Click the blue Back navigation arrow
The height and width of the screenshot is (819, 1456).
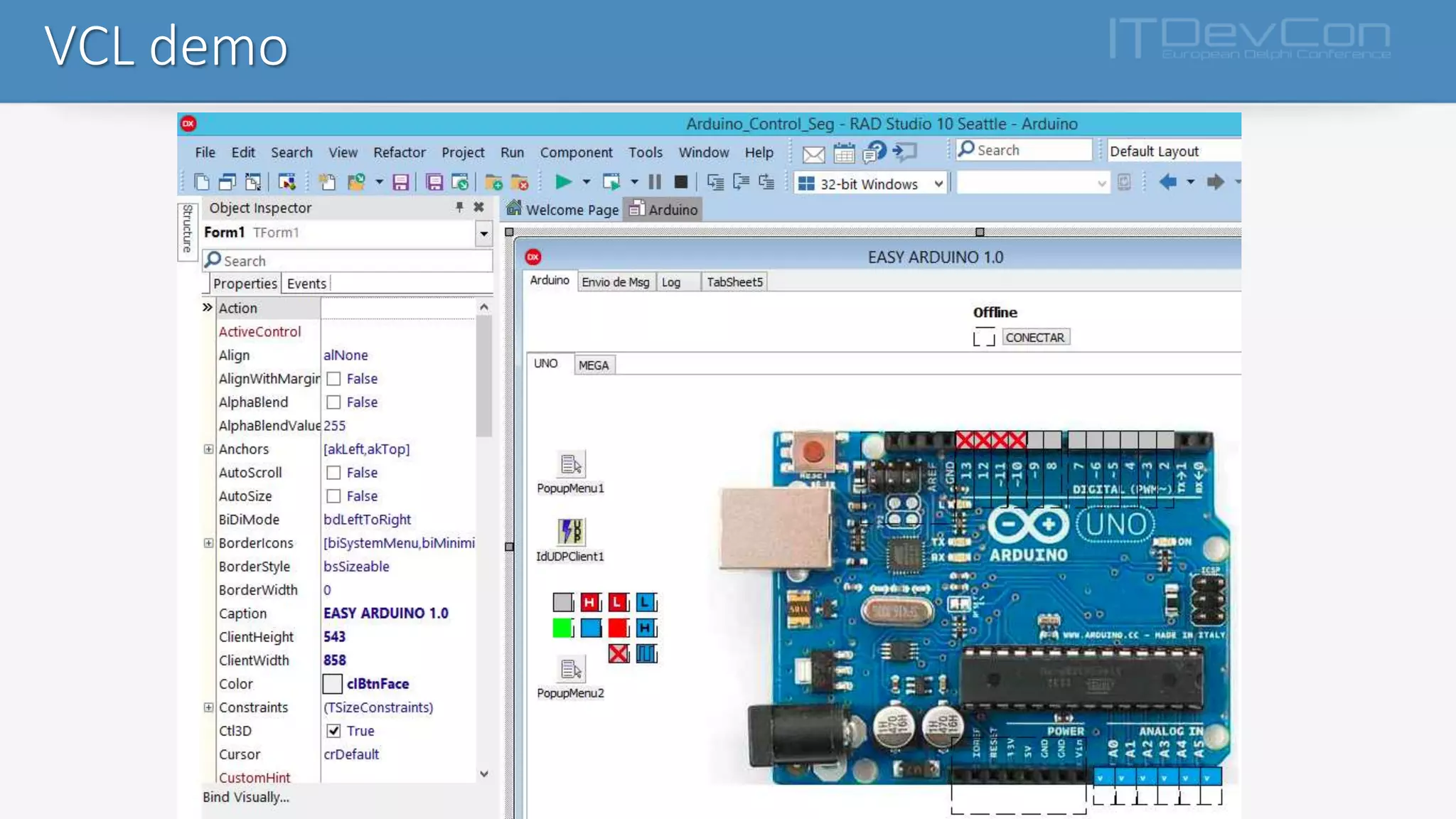(1167, 183)
